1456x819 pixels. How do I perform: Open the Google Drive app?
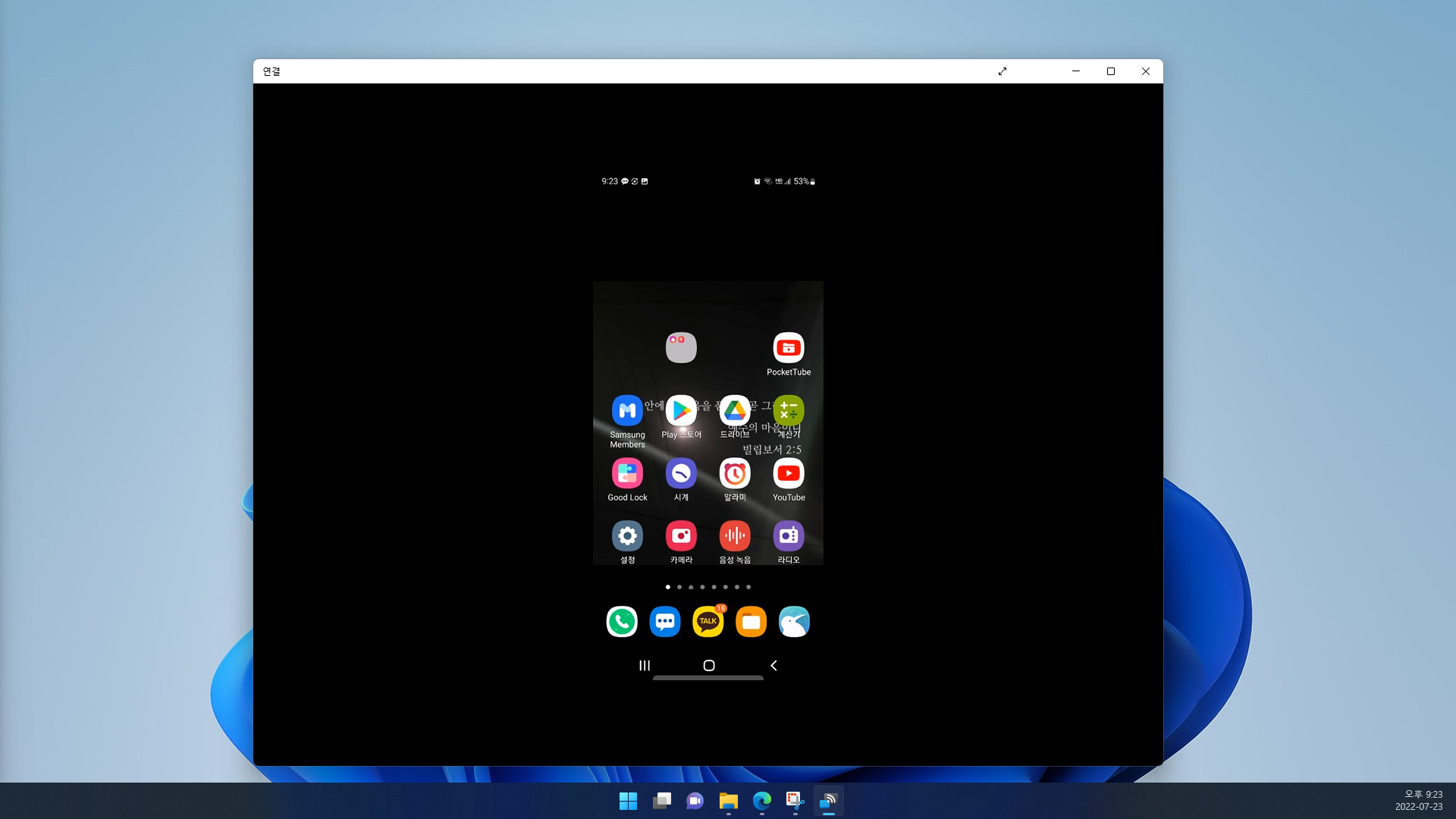coord(735,411)
